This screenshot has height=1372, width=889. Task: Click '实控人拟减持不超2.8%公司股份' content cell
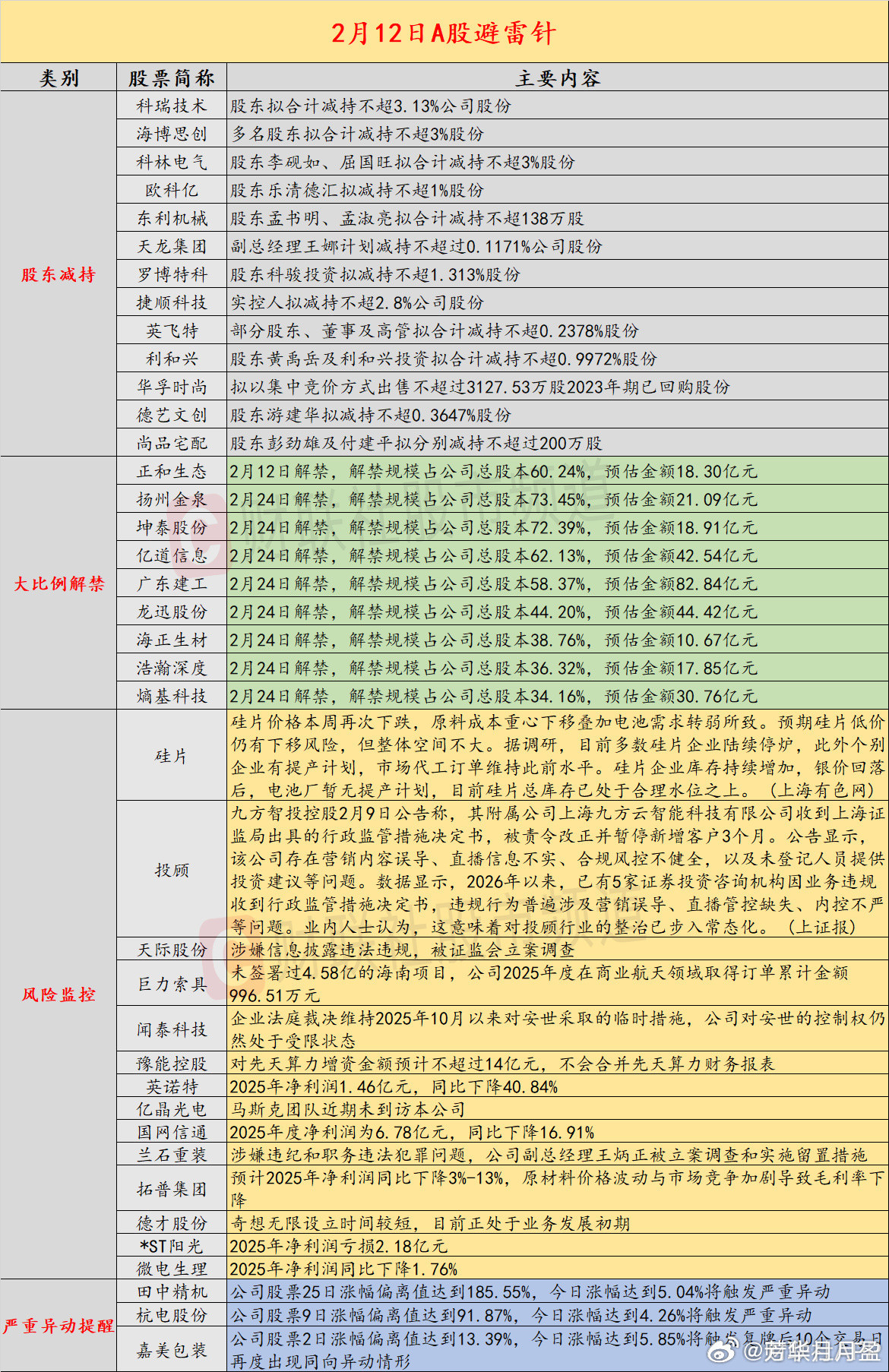click(557, 302)
